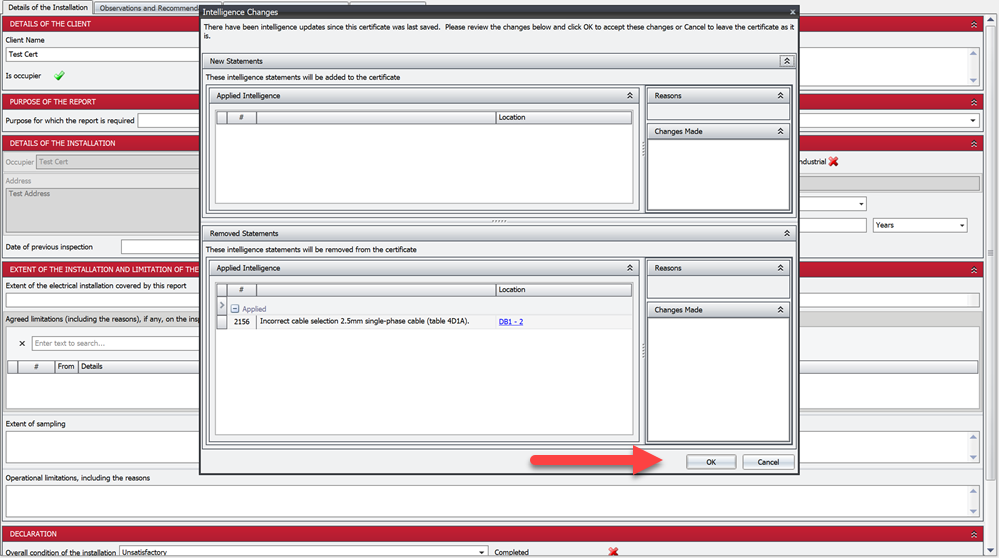Screen dimensions: 1000x558
Task: Click Date of previous inspection field
Action: tap(160, 247)
